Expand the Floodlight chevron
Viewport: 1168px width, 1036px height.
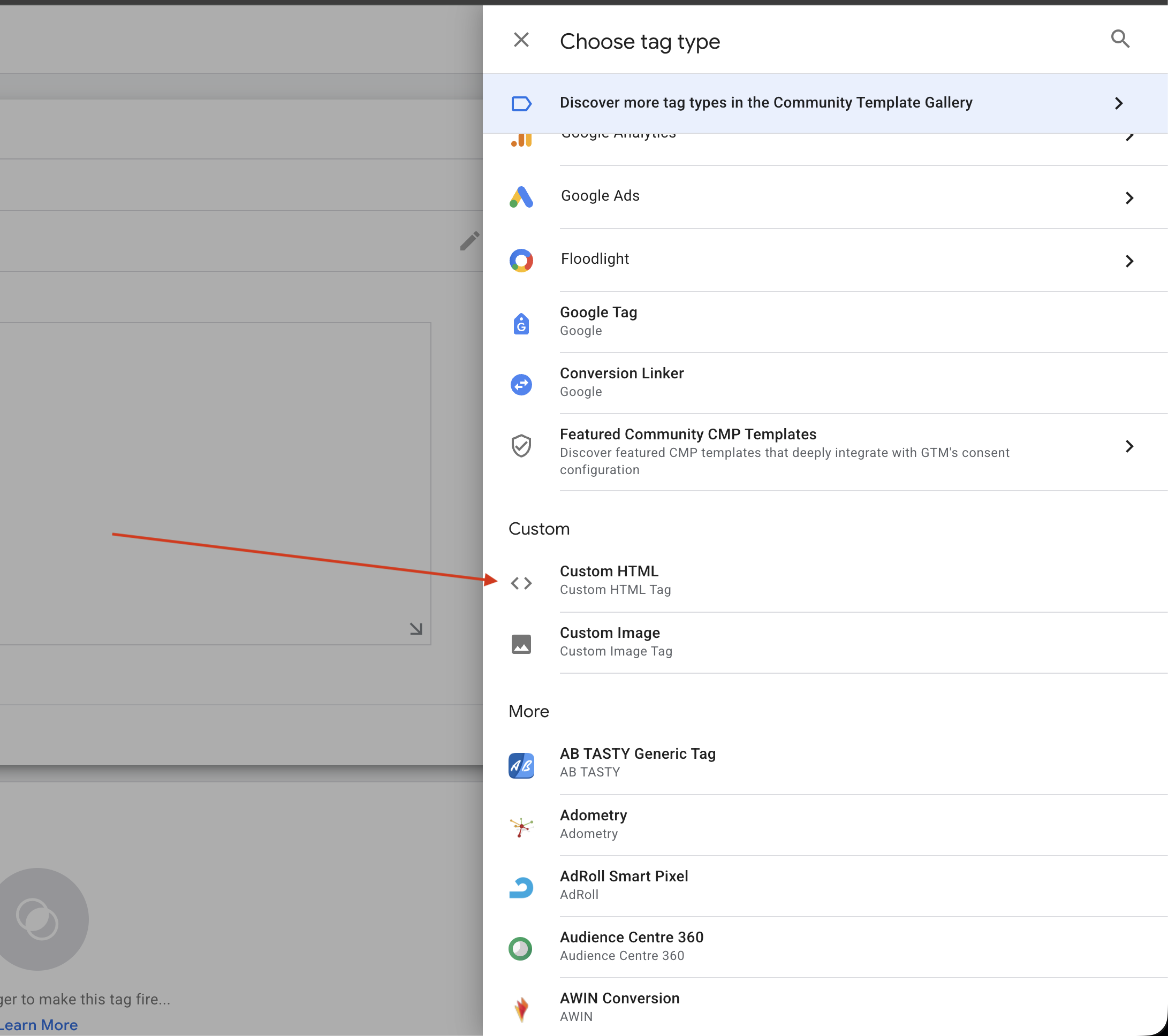pos(1129,261)
